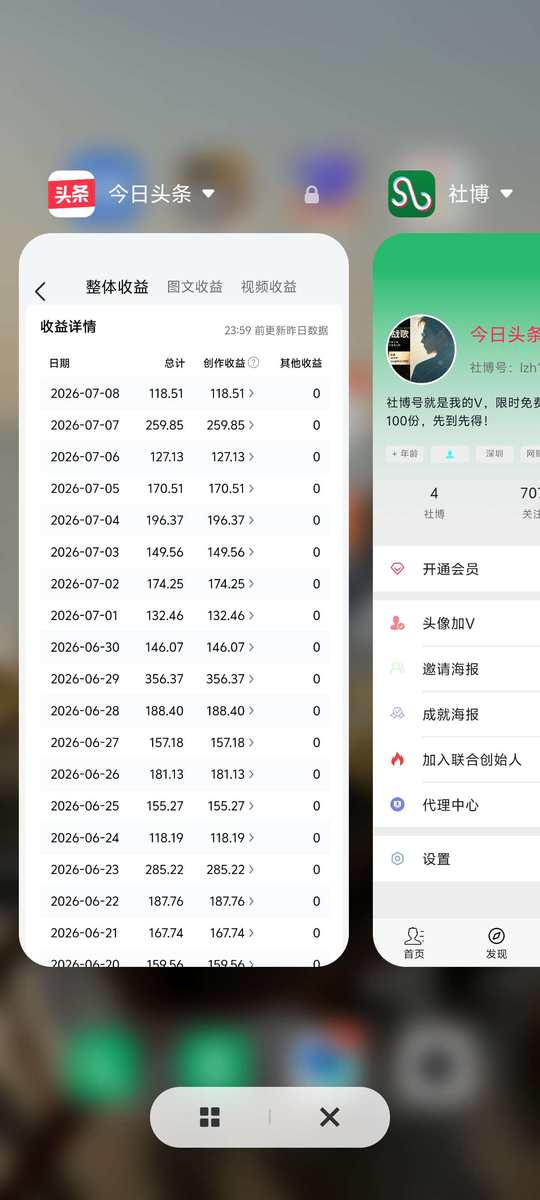The image size is (540, 1200).
Task: Expand the 今日头条 dropdown arrow
Action: tap(209, 194)
